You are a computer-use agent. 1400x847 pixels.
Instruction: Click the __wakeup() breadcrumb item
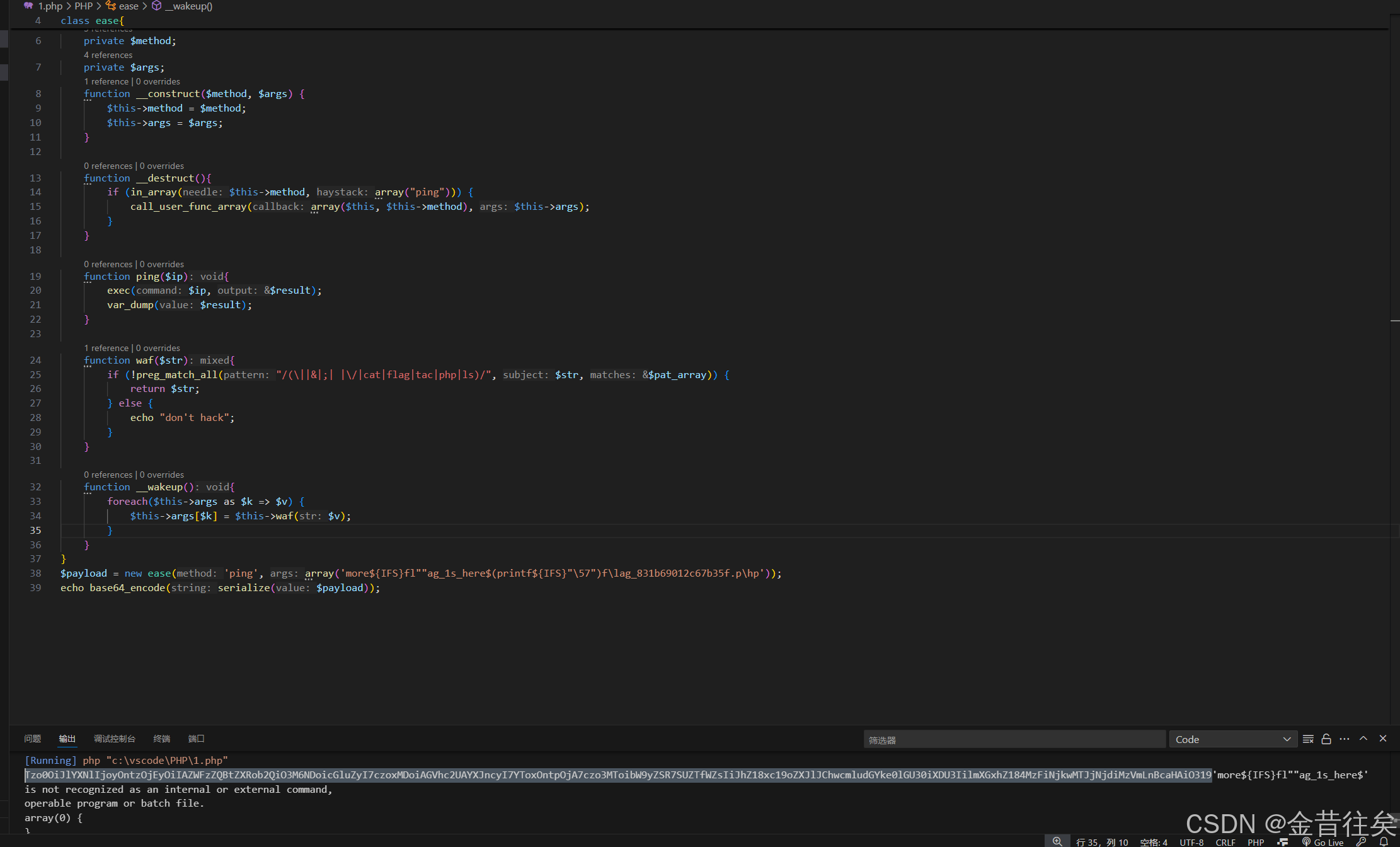(x=188, y=6)
